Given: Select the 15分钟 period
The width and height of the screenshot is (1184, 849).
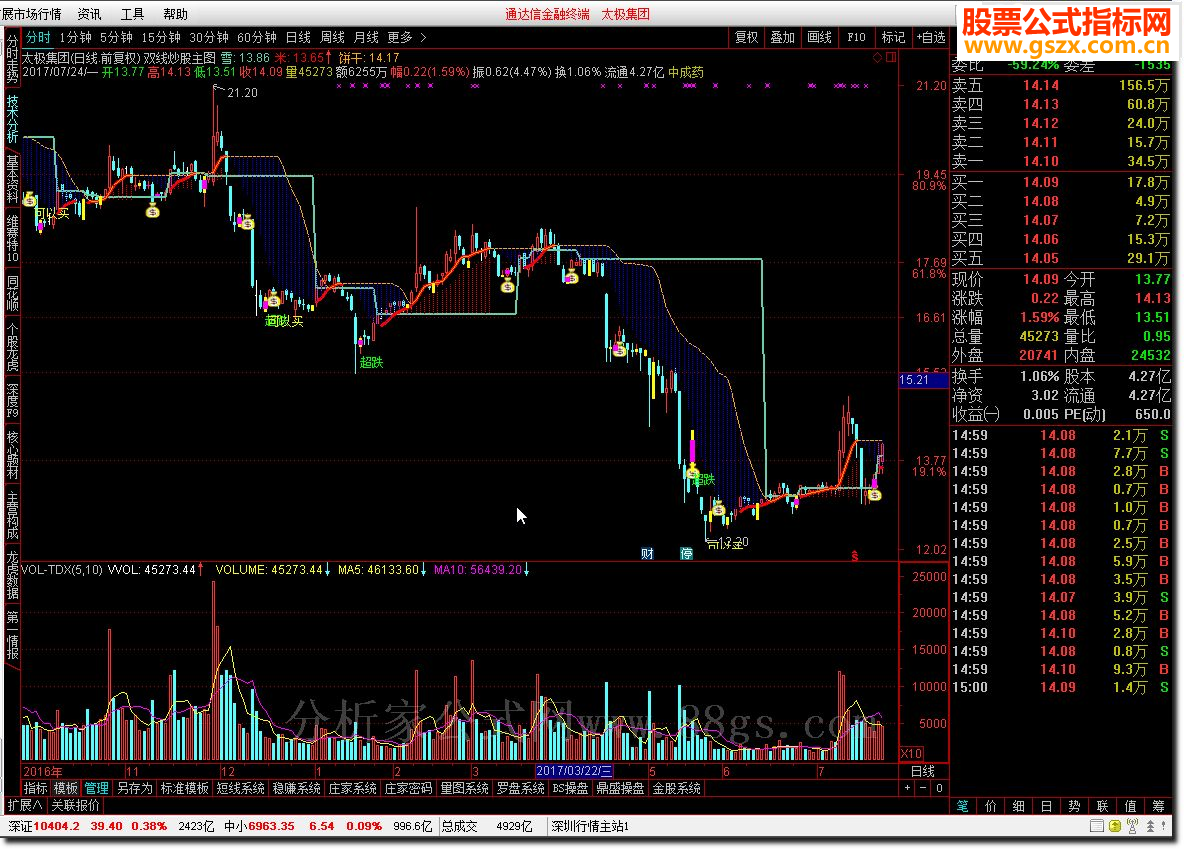Looking at the screenshot, I should click(x=161, y=37).
